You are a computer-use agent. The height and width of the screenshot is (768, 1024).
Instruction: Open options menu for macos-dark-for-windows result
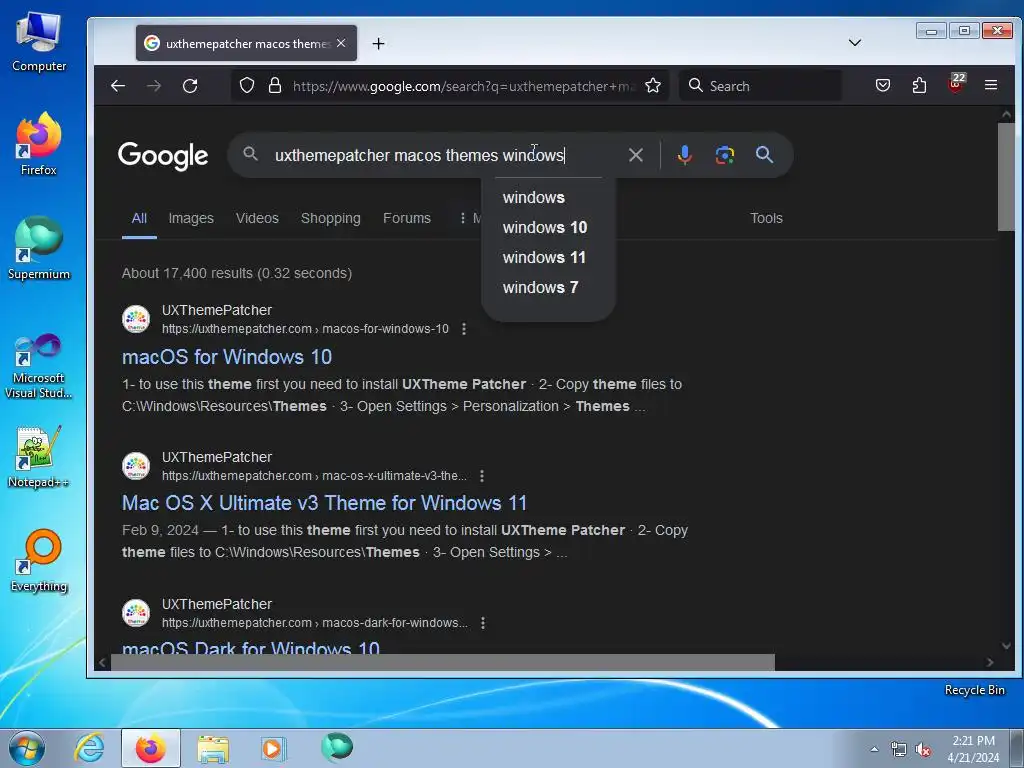483,622
